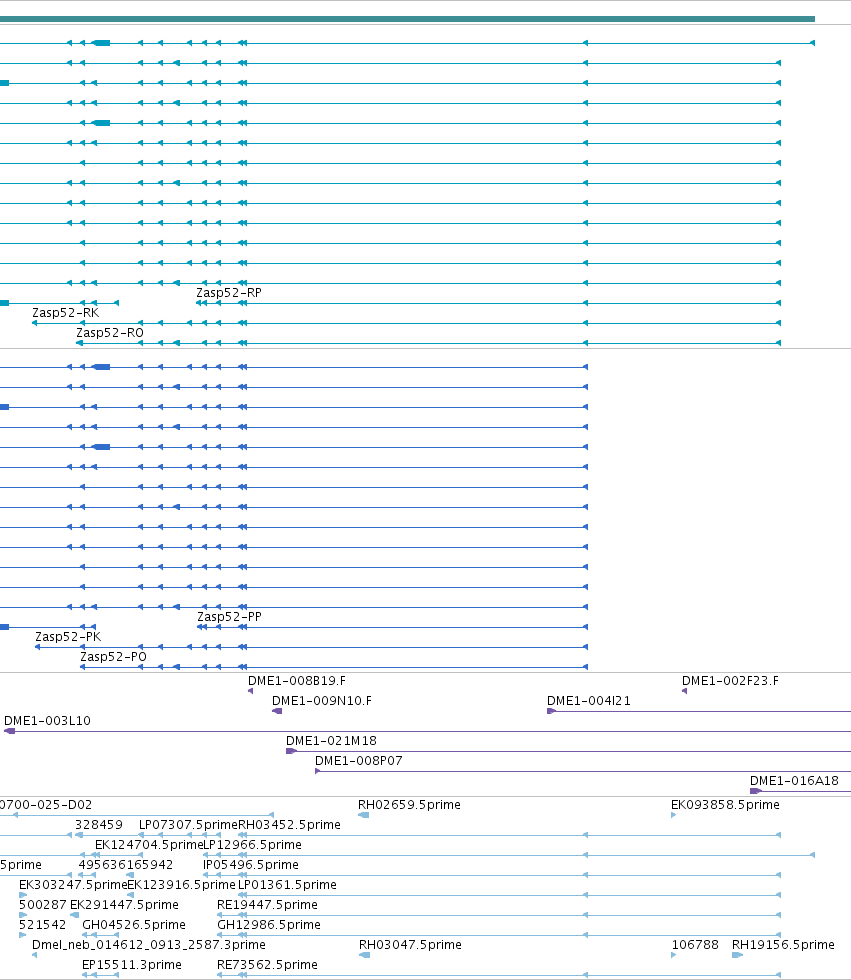Open the RH03047.5prime EST label

411,945
